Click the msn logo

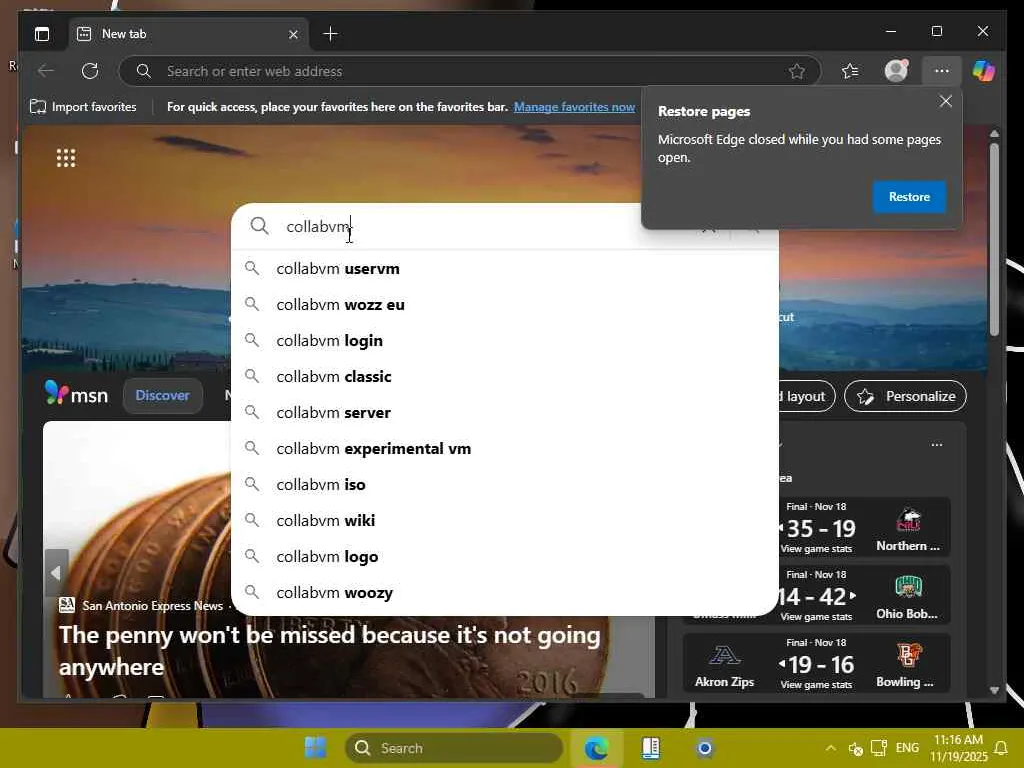[x=76, y=394]
